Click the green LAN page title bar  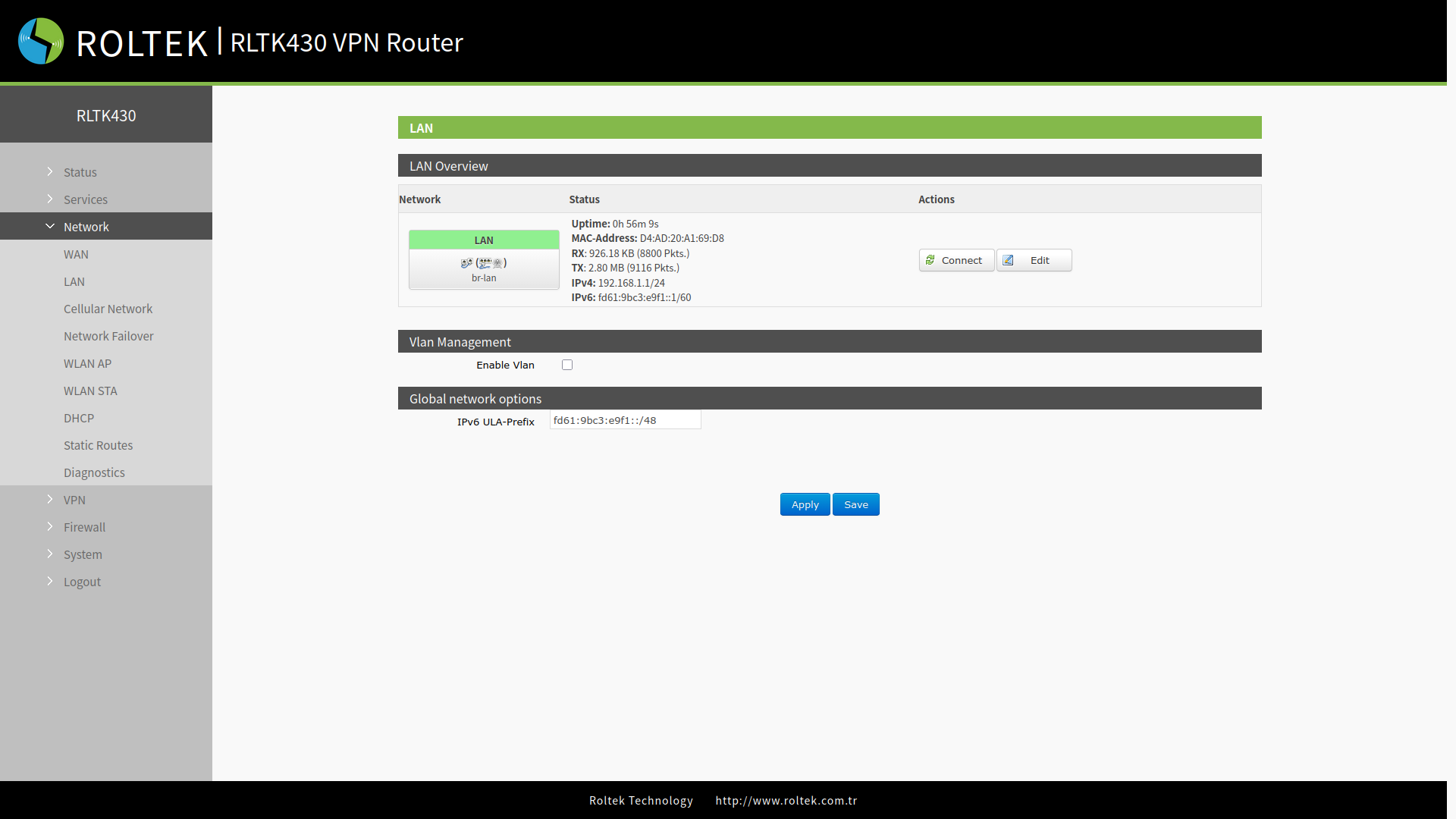[x=830, y=127]
